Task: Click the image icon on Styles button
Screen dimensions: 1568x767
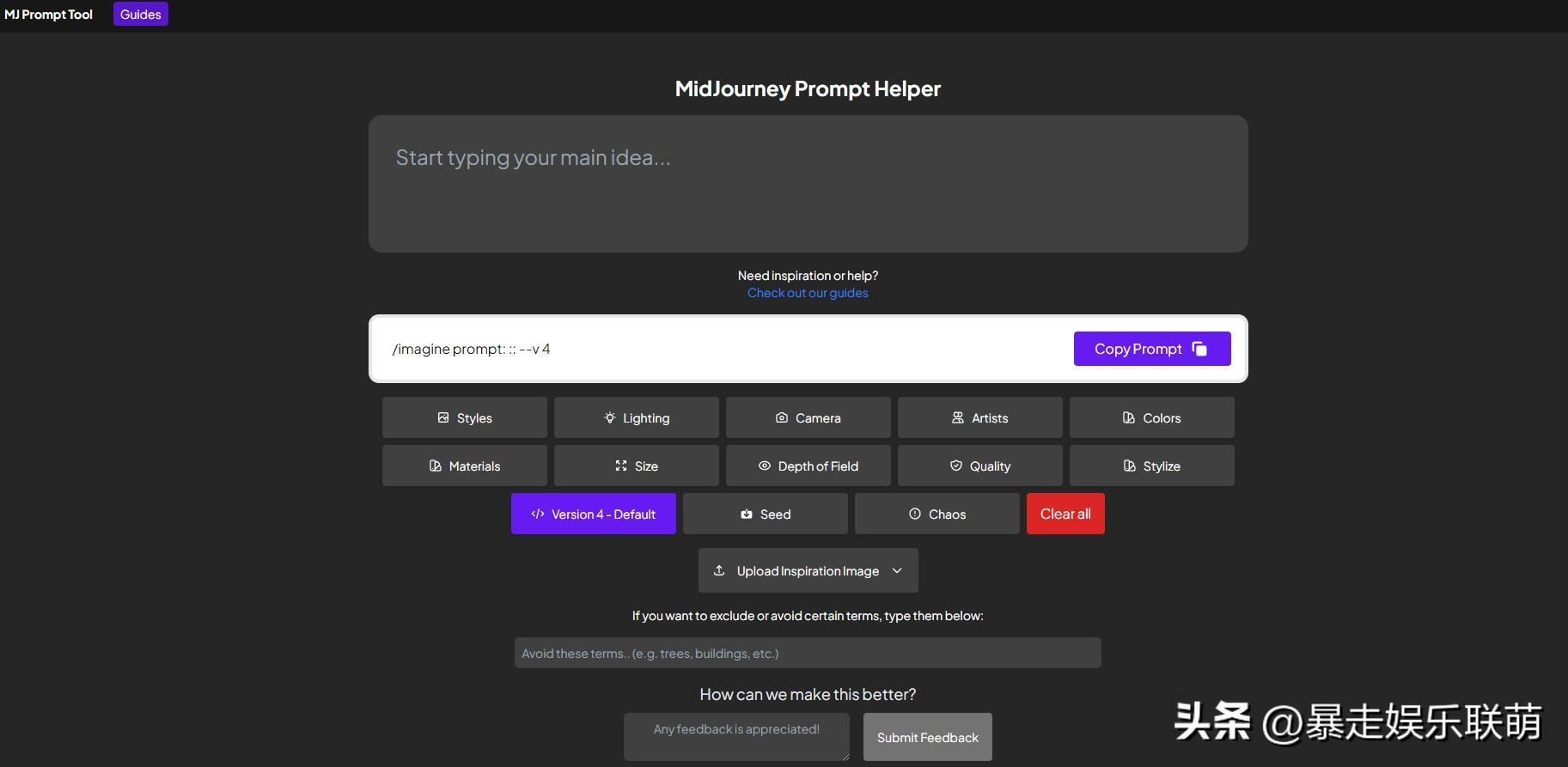Action: (443, 417)
